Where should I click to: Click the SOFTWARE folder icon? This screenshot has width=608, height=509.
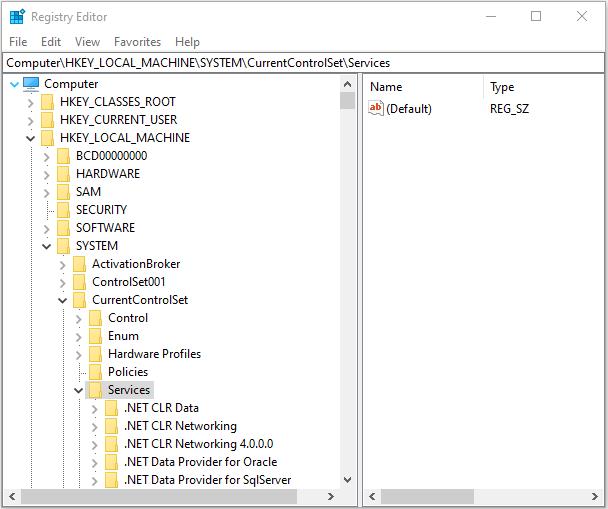(x=63, y=228)
